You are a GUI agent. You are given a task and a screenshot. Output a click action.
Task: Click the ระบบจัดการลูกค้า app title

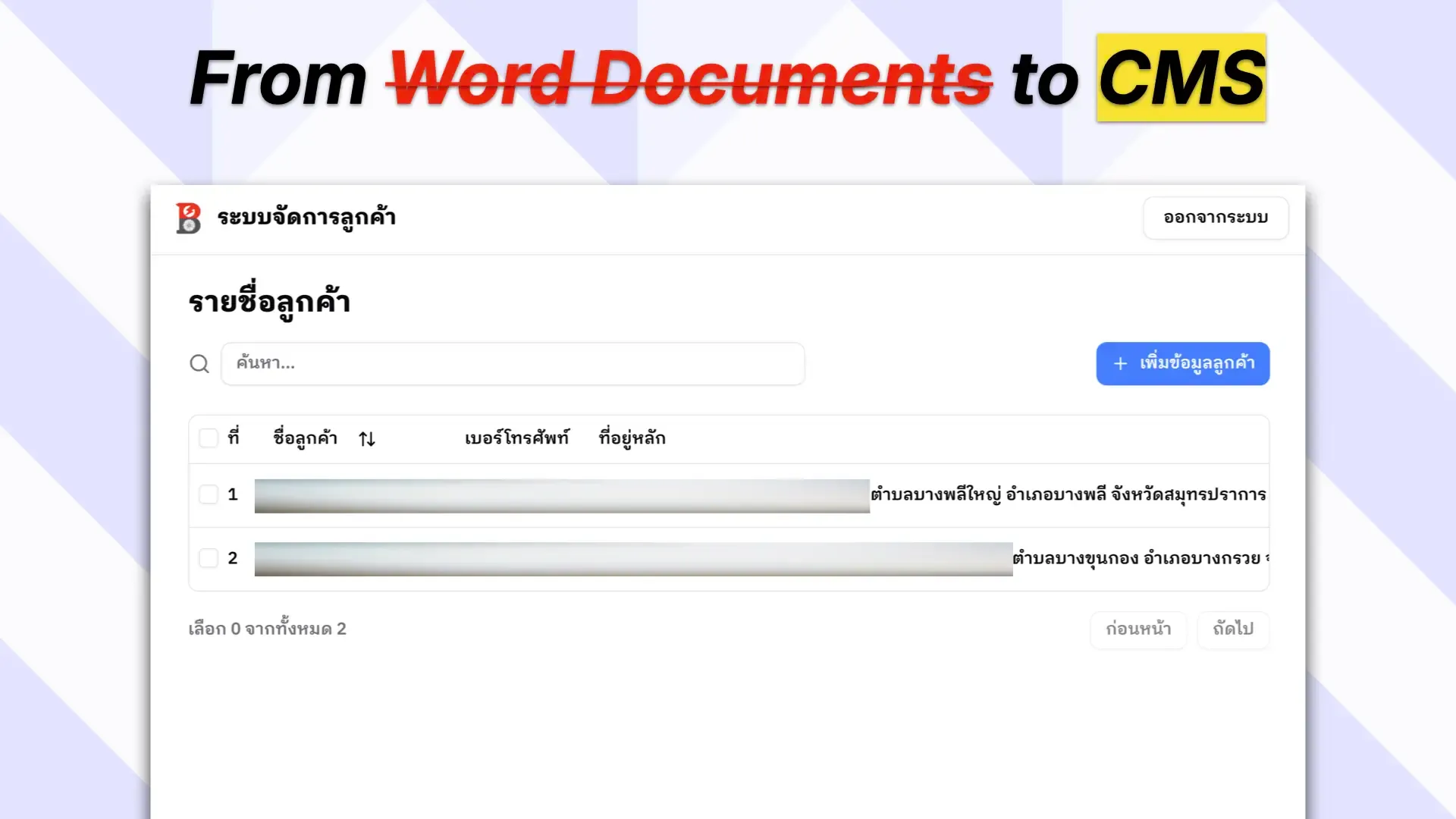306,218
